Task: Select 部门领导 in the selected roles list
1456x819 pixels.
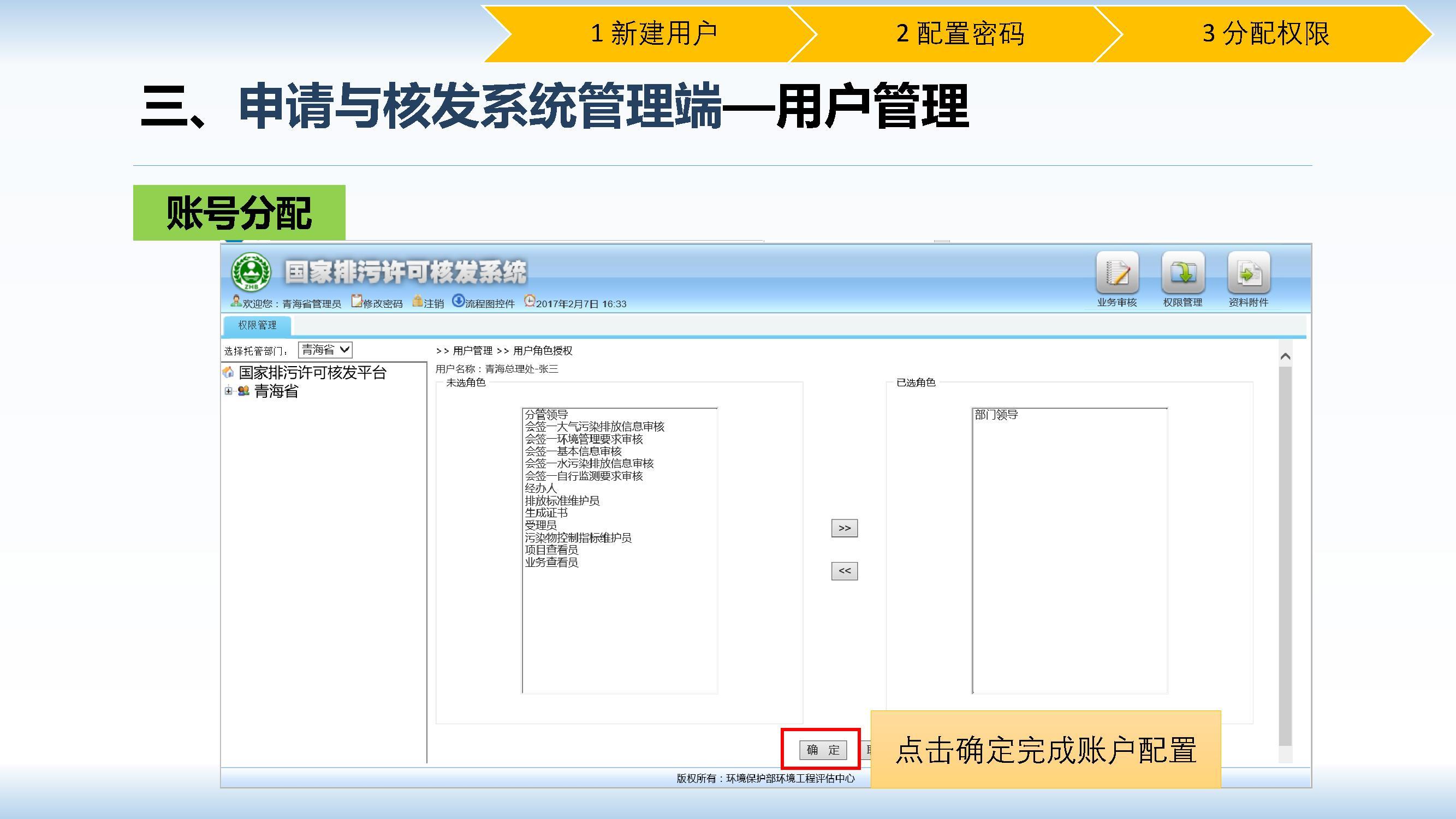Action: 996,415
